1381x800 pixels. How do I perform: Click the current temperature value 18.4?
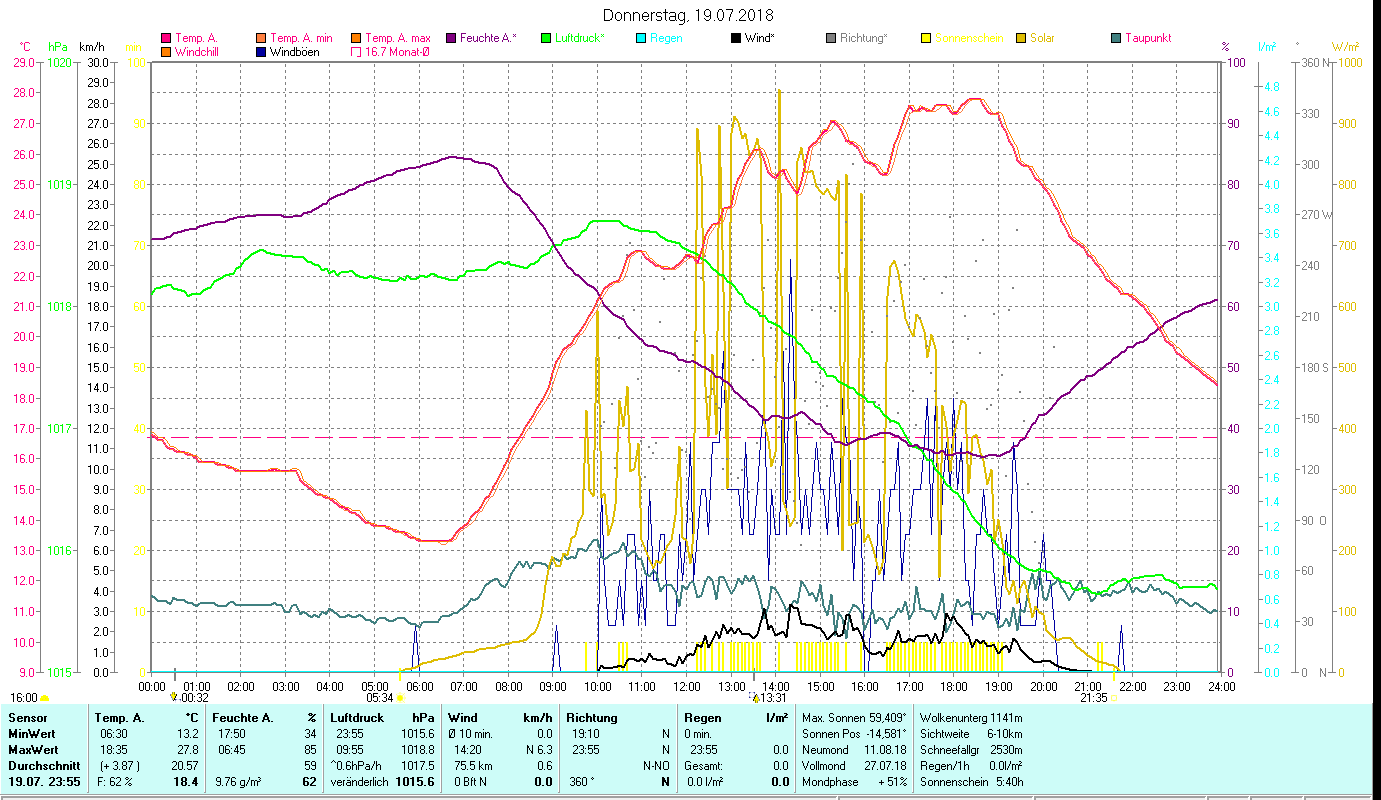coord(186,782)
